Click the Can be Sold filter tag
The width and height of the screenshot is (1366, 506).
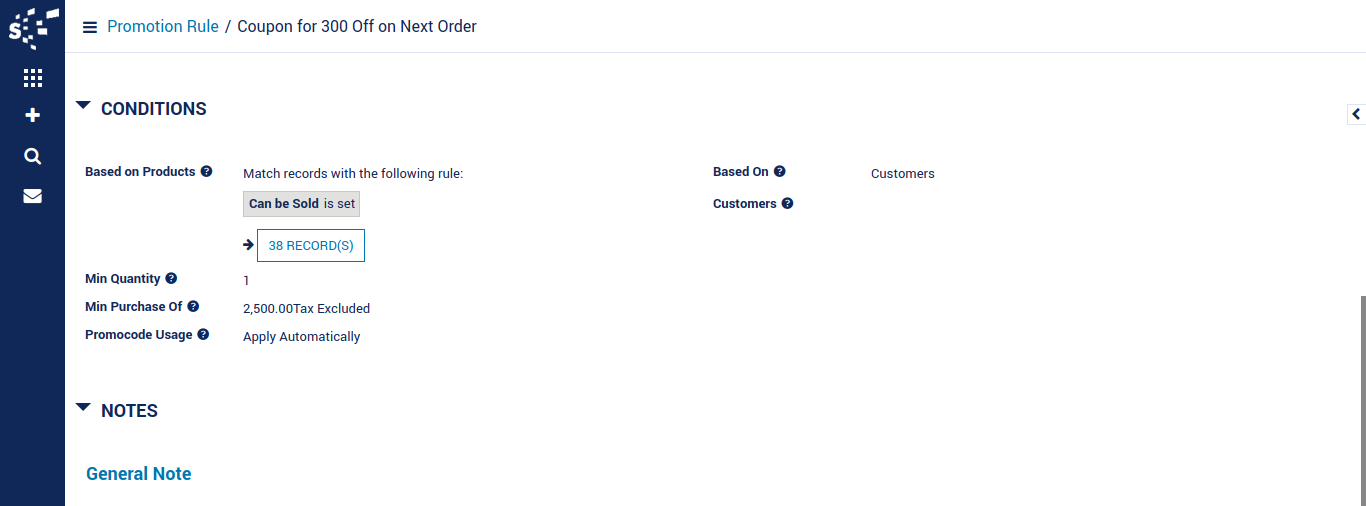point(301,204)
